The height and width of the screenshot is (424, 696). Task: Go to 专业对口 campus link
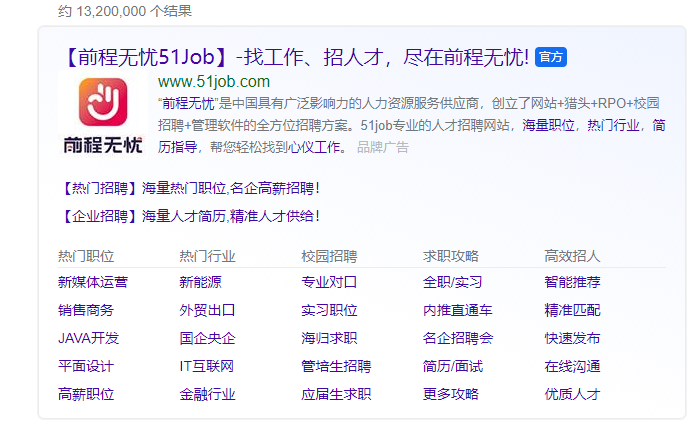coord(329,282)
